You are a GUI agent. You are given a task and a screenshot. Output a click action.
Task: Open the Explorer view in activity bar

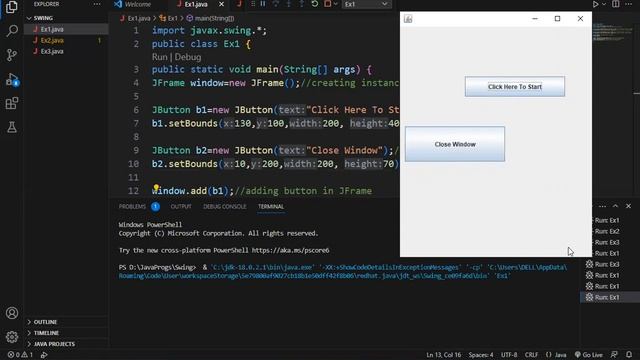pos(12,7)
